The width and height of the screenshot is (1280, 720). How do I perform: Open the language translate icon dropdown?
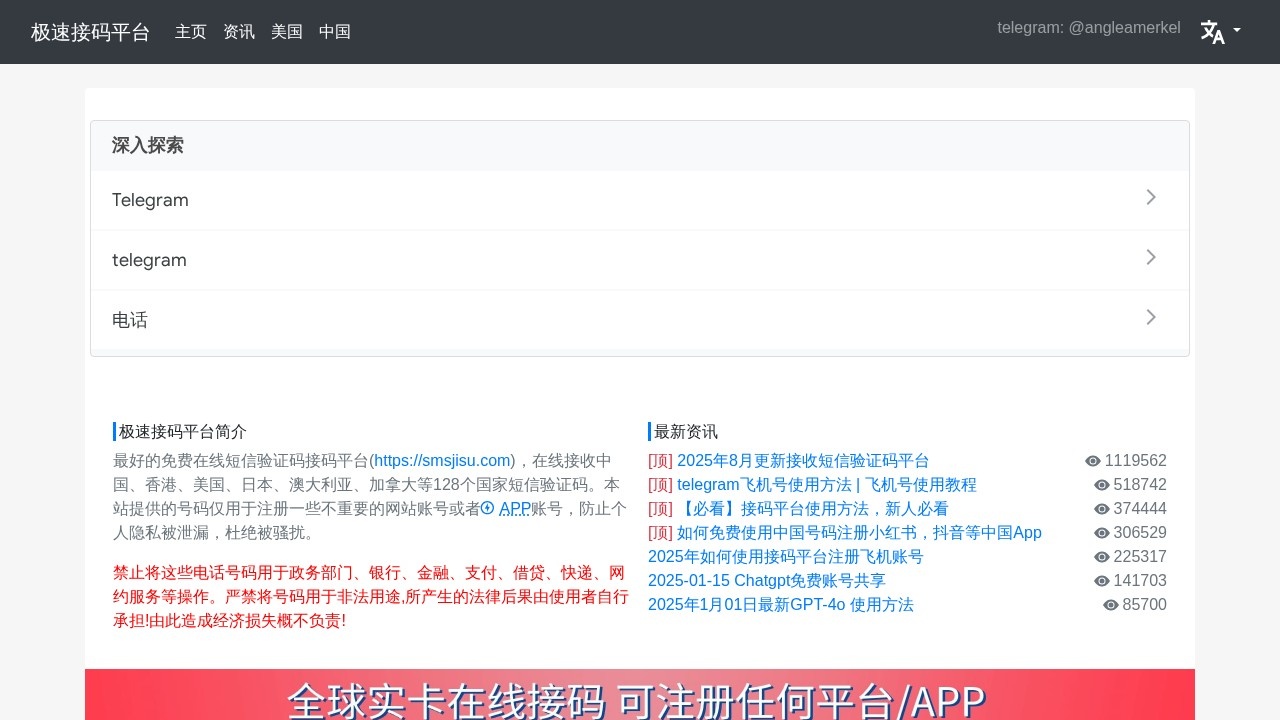click(x=1220, y=32)
